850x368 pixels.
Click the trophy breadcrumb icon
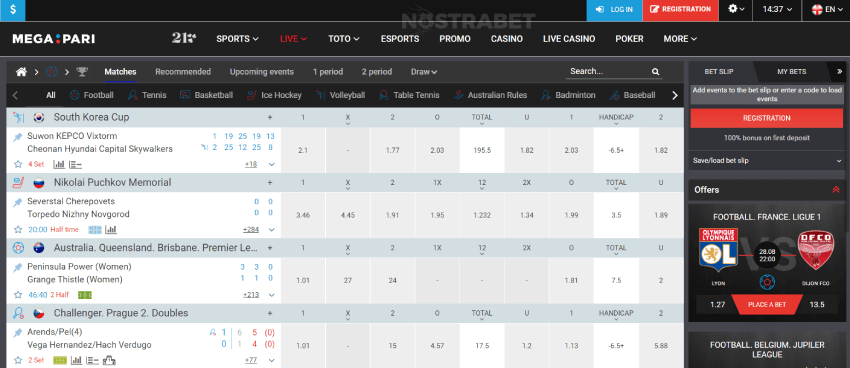click(82, 72)
